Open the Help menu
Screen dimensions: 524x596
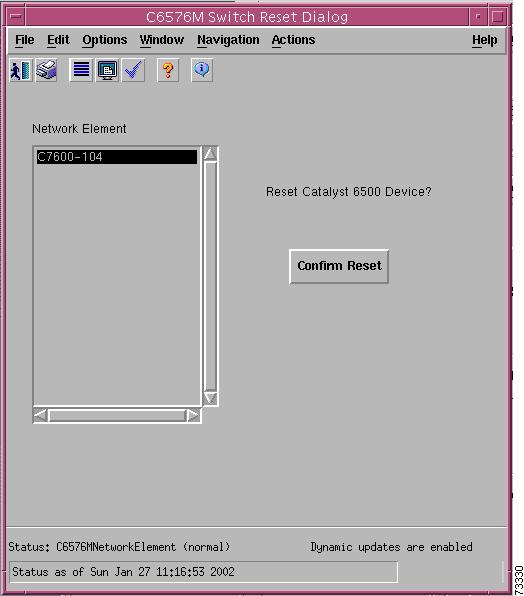pos(484,40)
